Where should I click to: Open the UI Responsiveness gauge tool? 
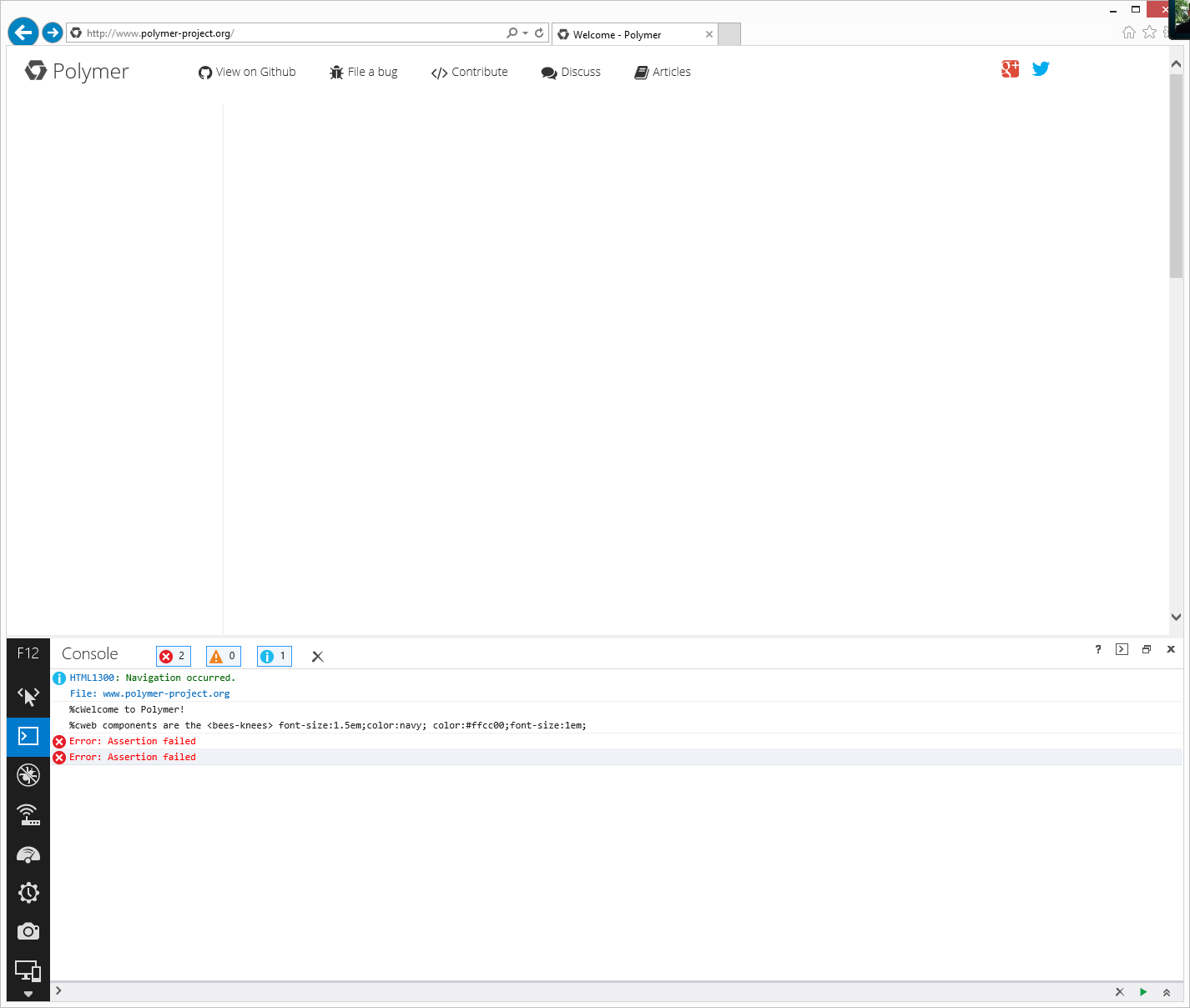[28, 854]
